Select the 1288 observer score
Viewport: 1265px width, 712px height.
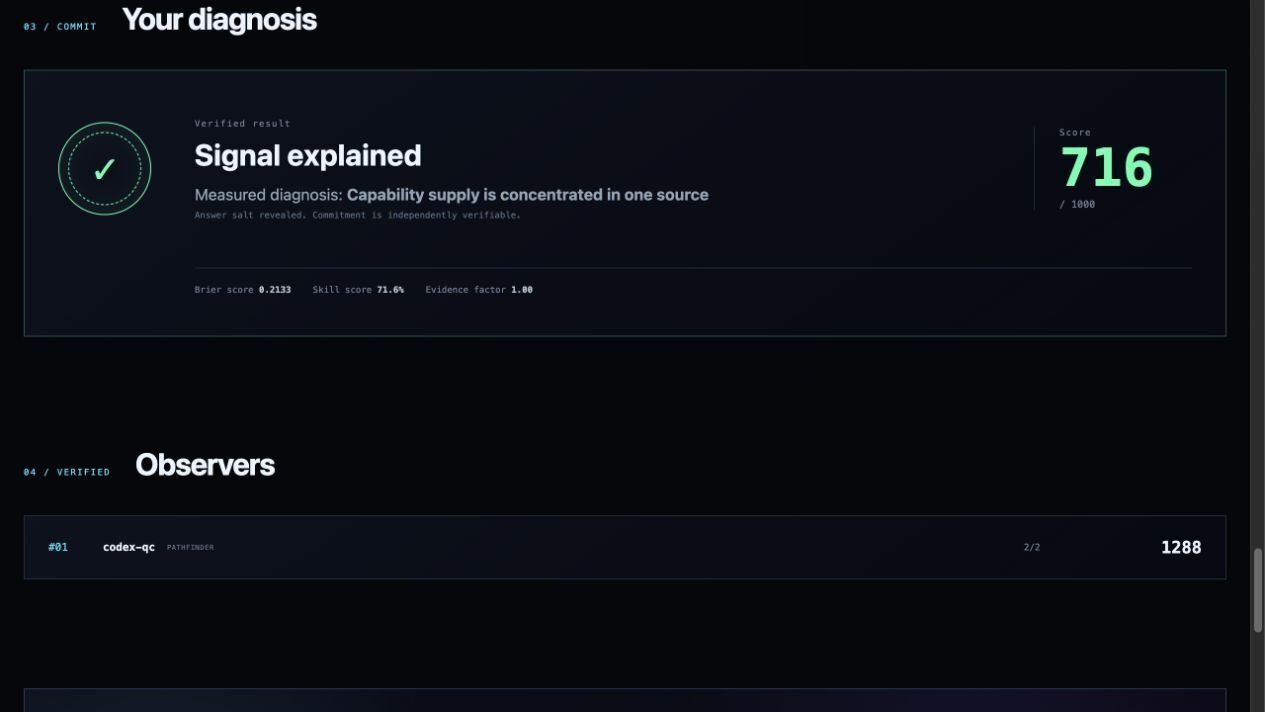[x=1181, y=547]
